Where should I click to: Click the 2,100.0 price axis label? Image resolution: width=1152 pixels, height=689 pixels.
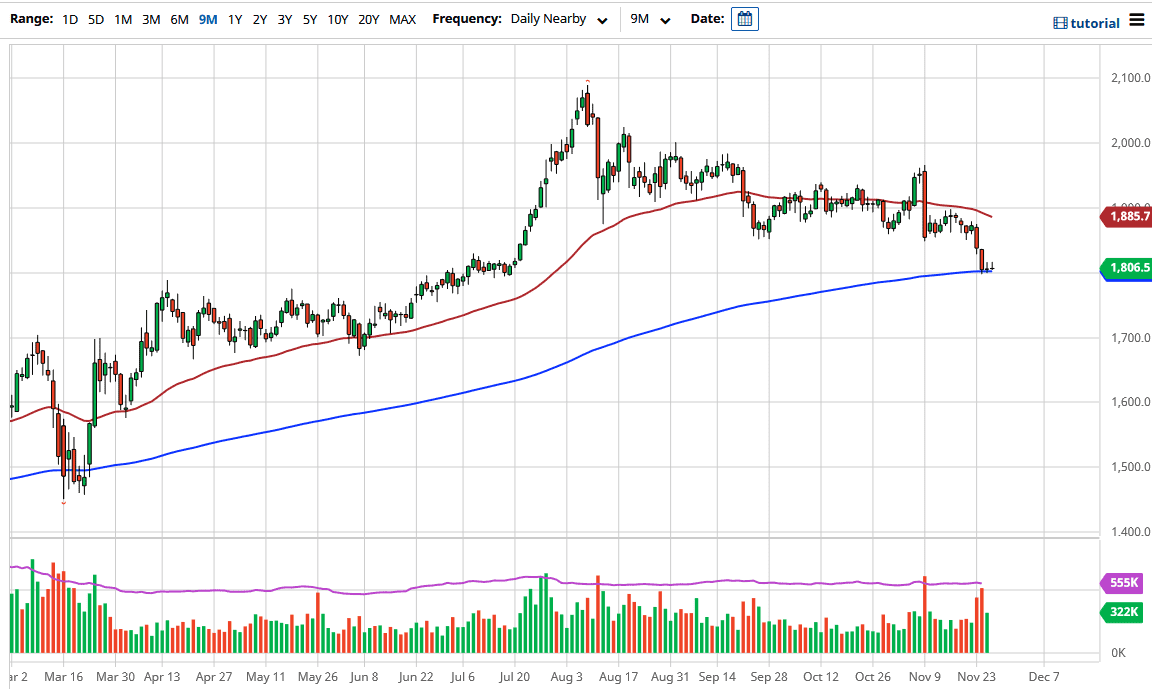pyautogui.click(x=1131, y=78)
